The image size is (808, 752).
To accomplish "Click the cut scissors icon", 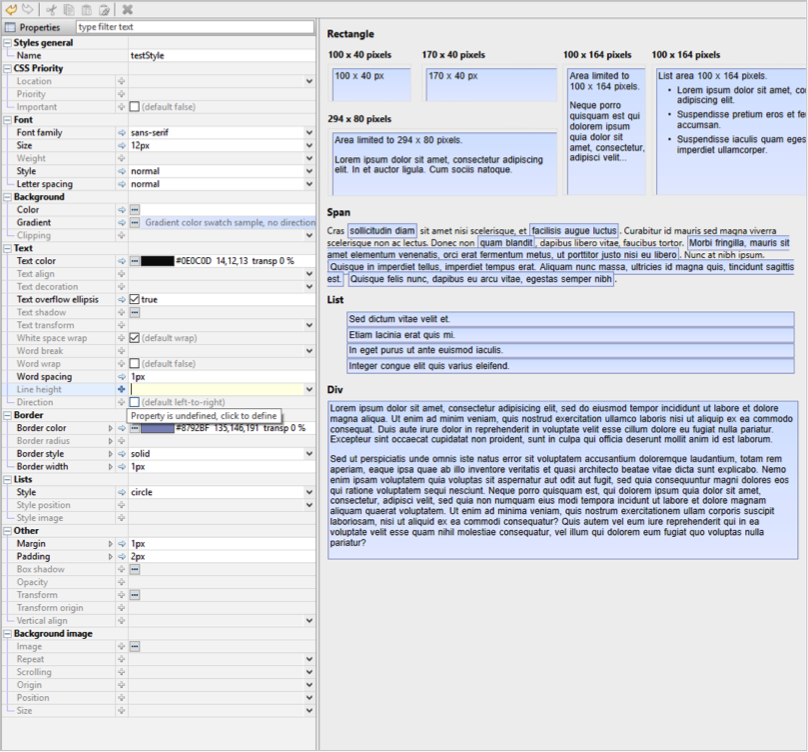I will tap(52, 9).
